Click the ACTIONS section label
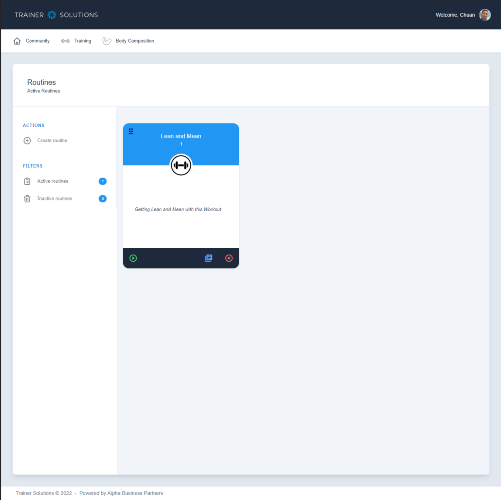This screenshot has height=500, width=501. click(x=33, y=125)
